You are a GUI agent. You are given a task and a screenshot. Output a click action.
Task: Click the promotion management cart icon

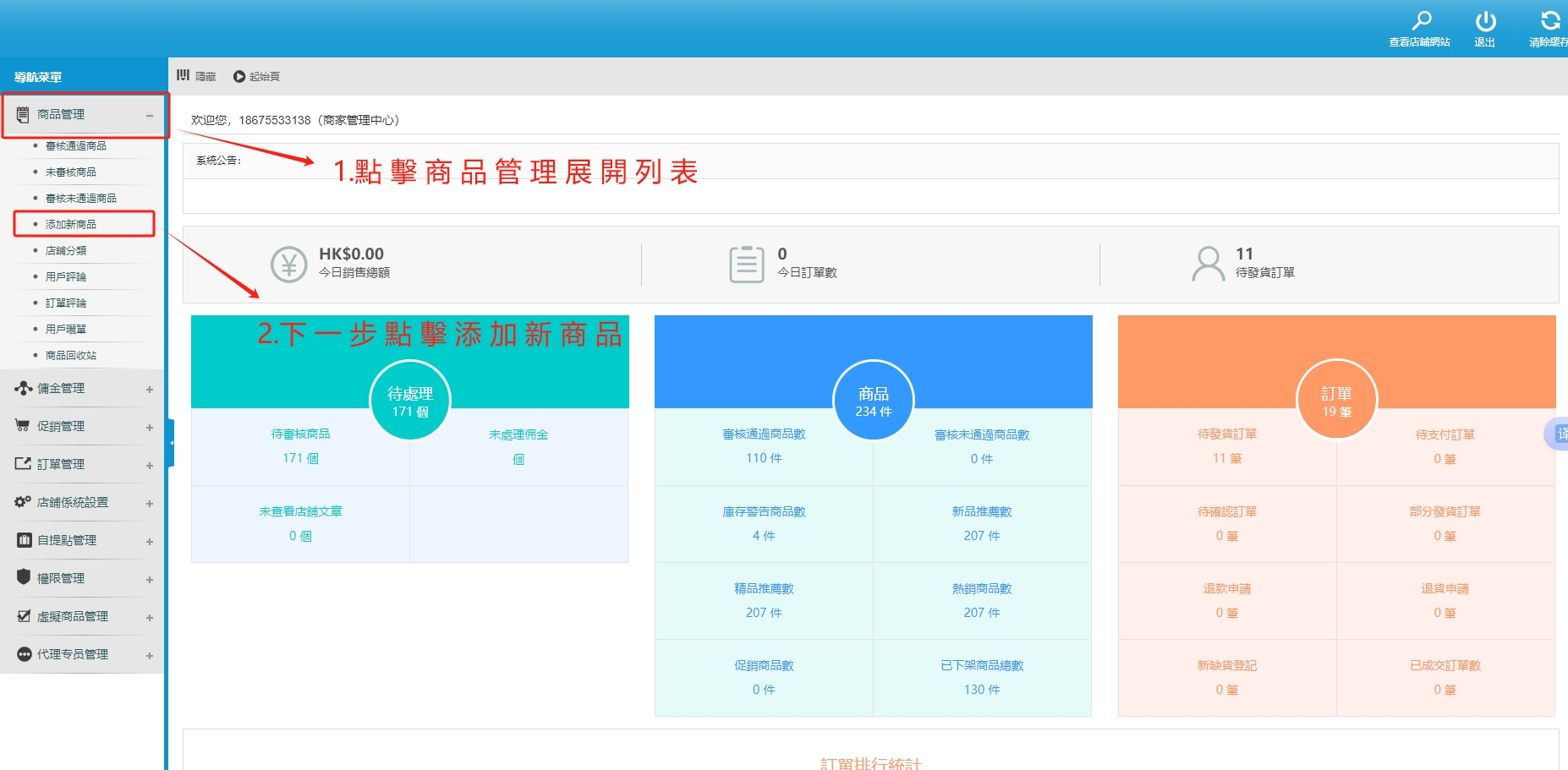[23, 426]
